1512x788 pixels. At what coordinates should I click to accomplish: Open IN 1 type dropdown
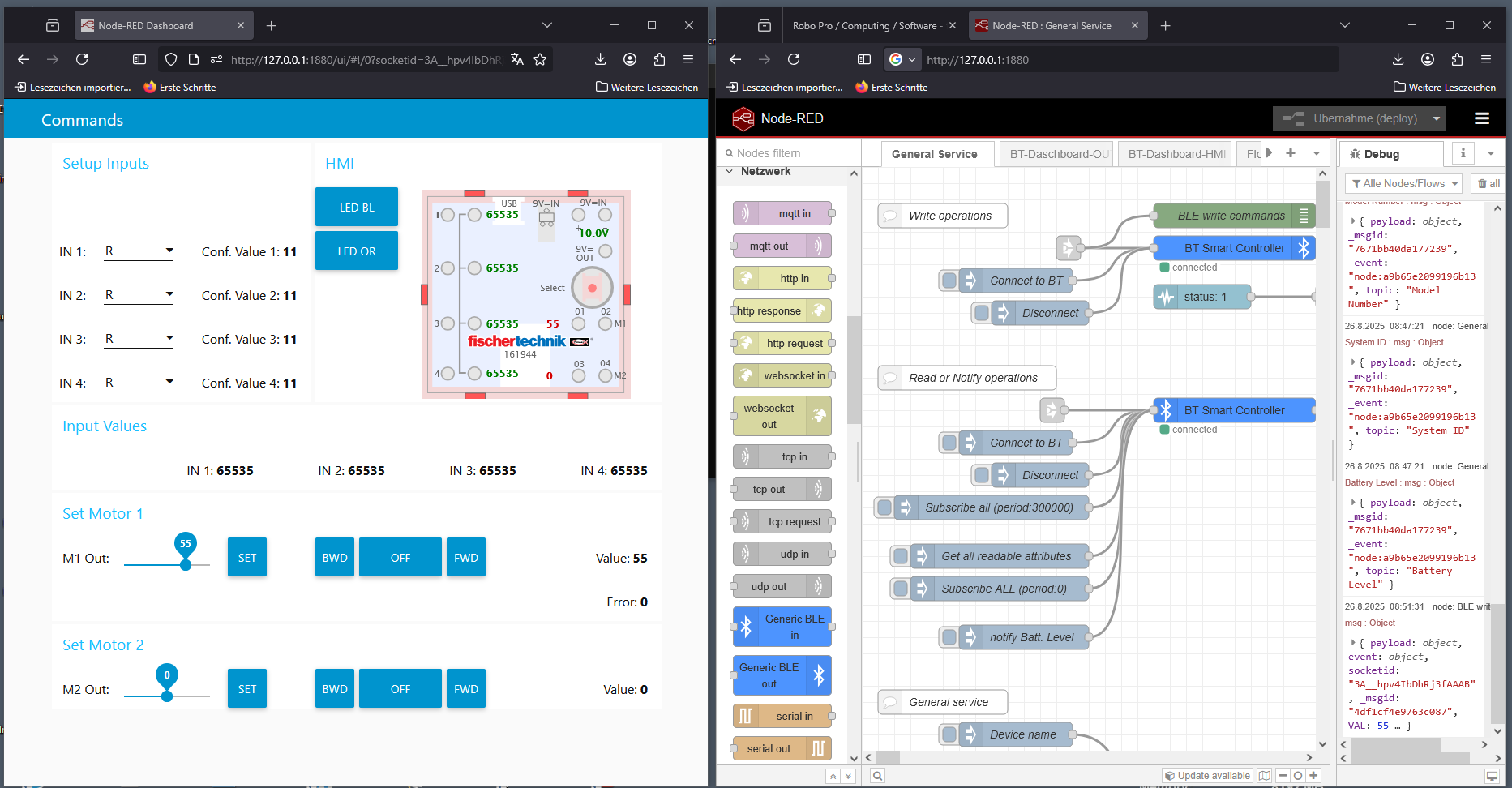click(x=139, y=251)
